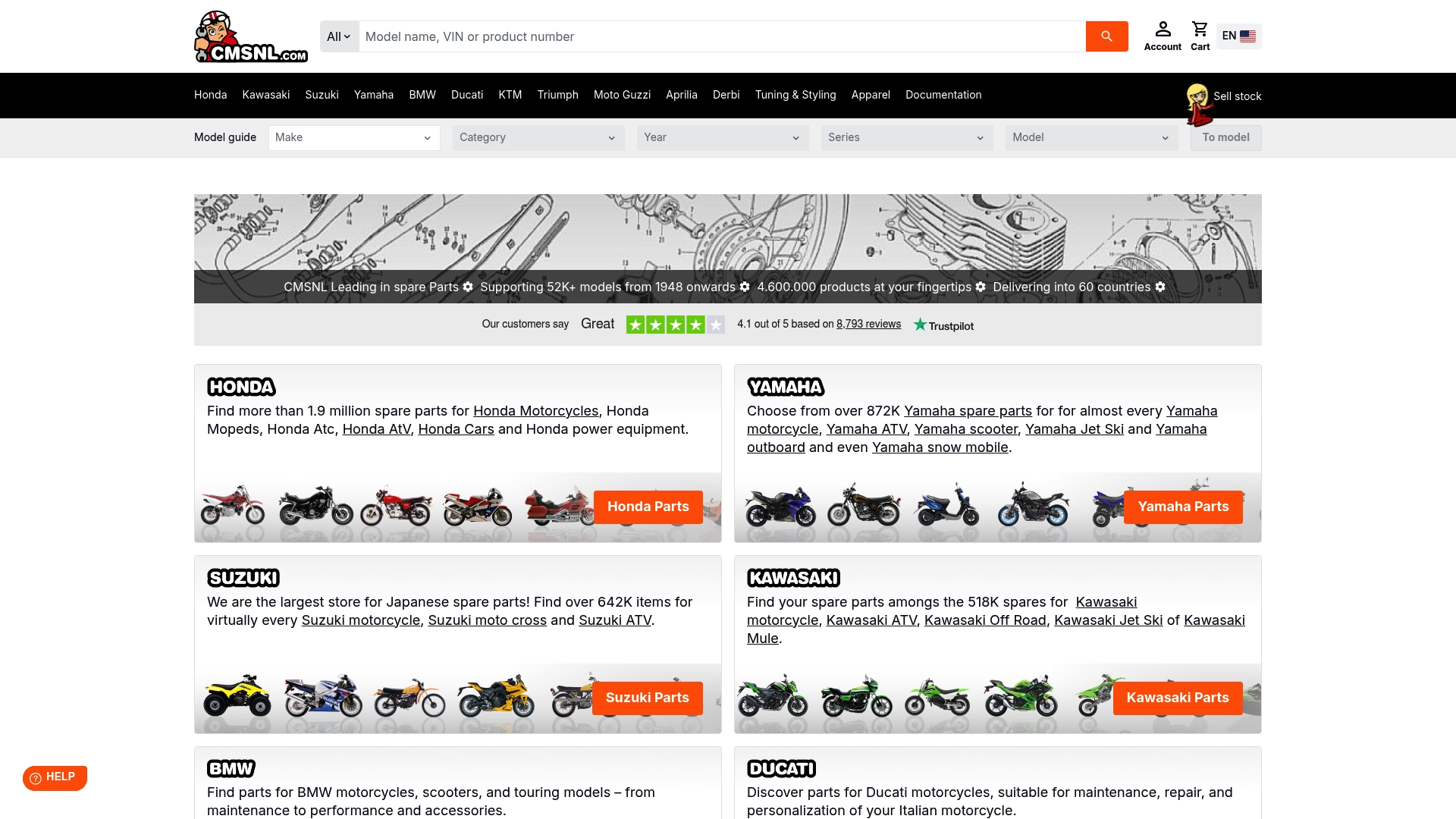This screenshot has height=819, width=1456.
Task: Click the Trustpilot logo
Action: [x=943, y=325]
